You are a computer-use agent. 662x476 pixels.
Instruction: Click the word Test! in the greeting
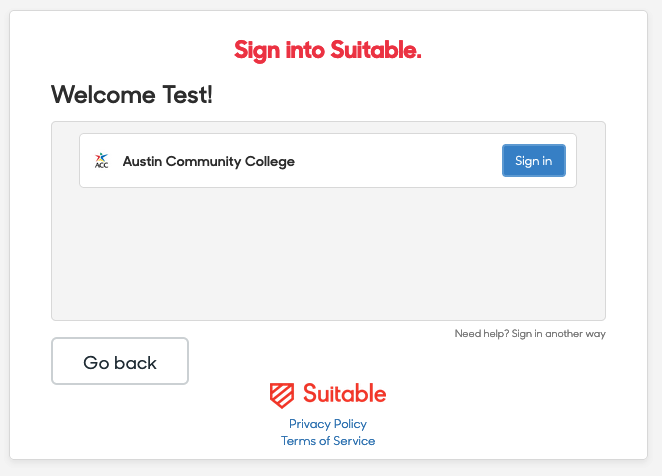[x=187, y=94]
